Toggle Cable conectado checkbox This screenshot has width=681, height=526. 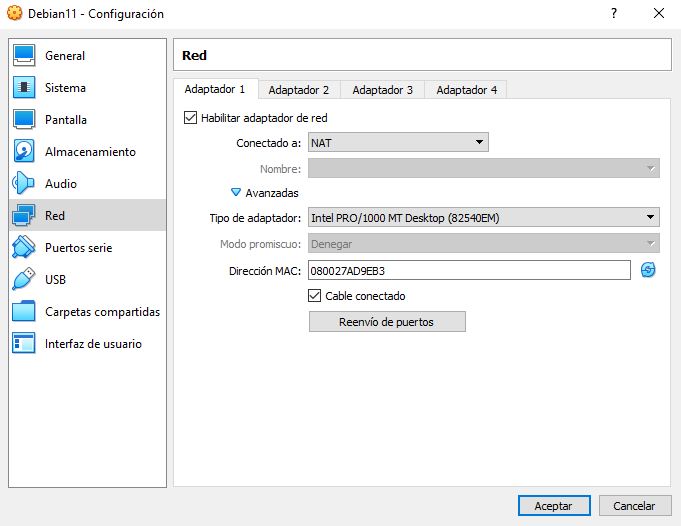pyautogui.click(x=314, y=296)
